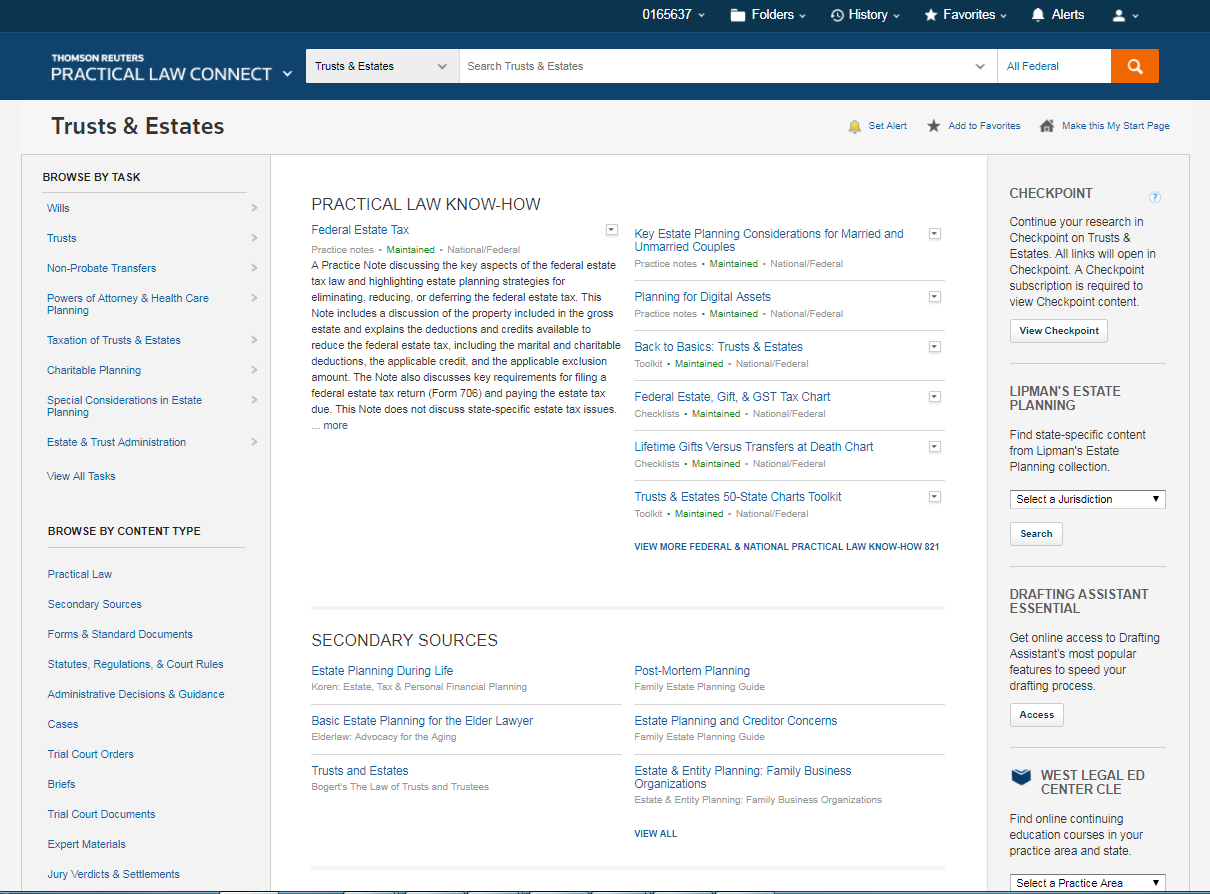Expand the search box suggestions arrow
This screenshot has height=894, width=1210.
[980, 67]
